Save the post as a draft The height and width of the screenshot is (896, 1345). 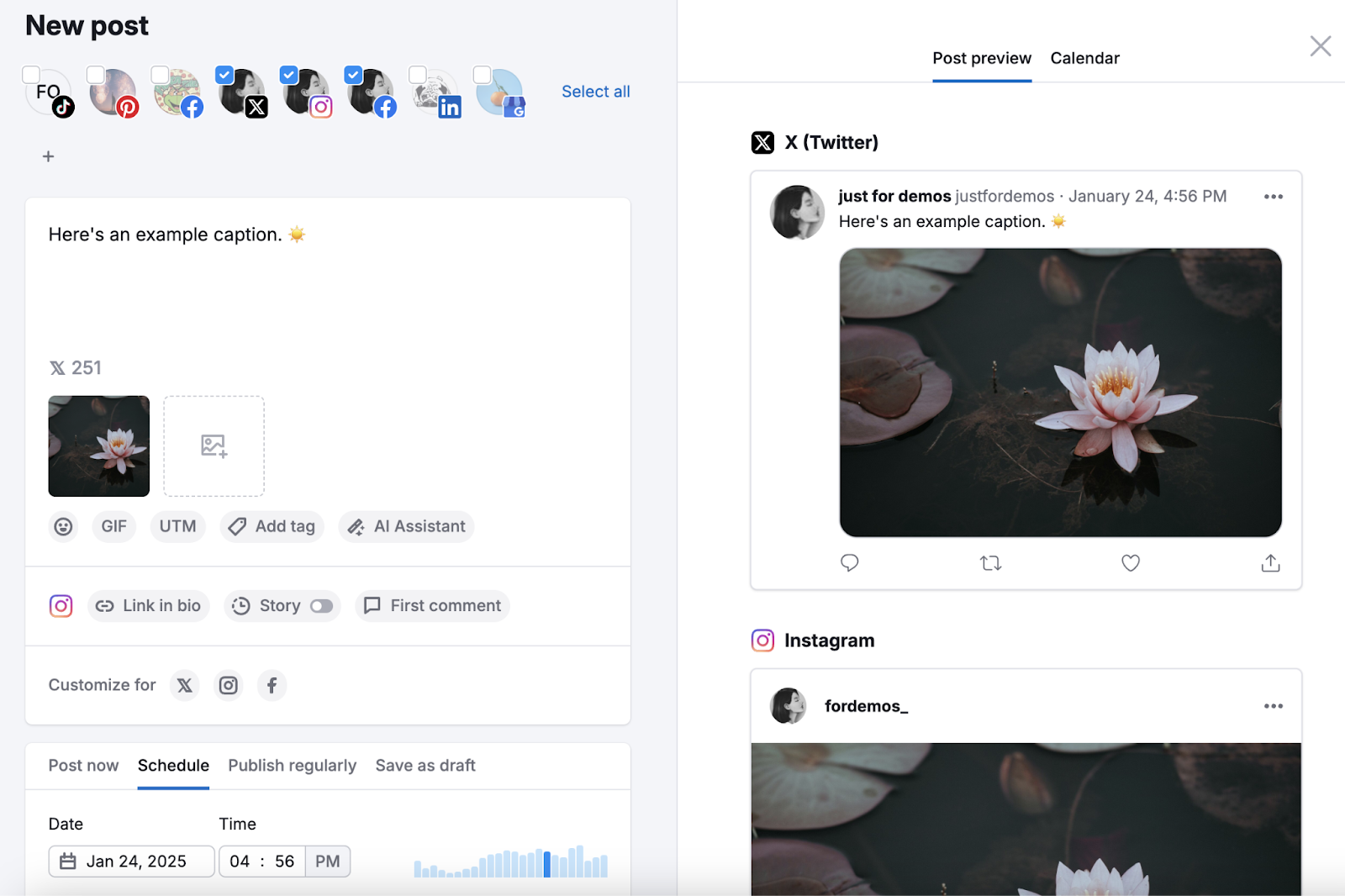point(425,765)
